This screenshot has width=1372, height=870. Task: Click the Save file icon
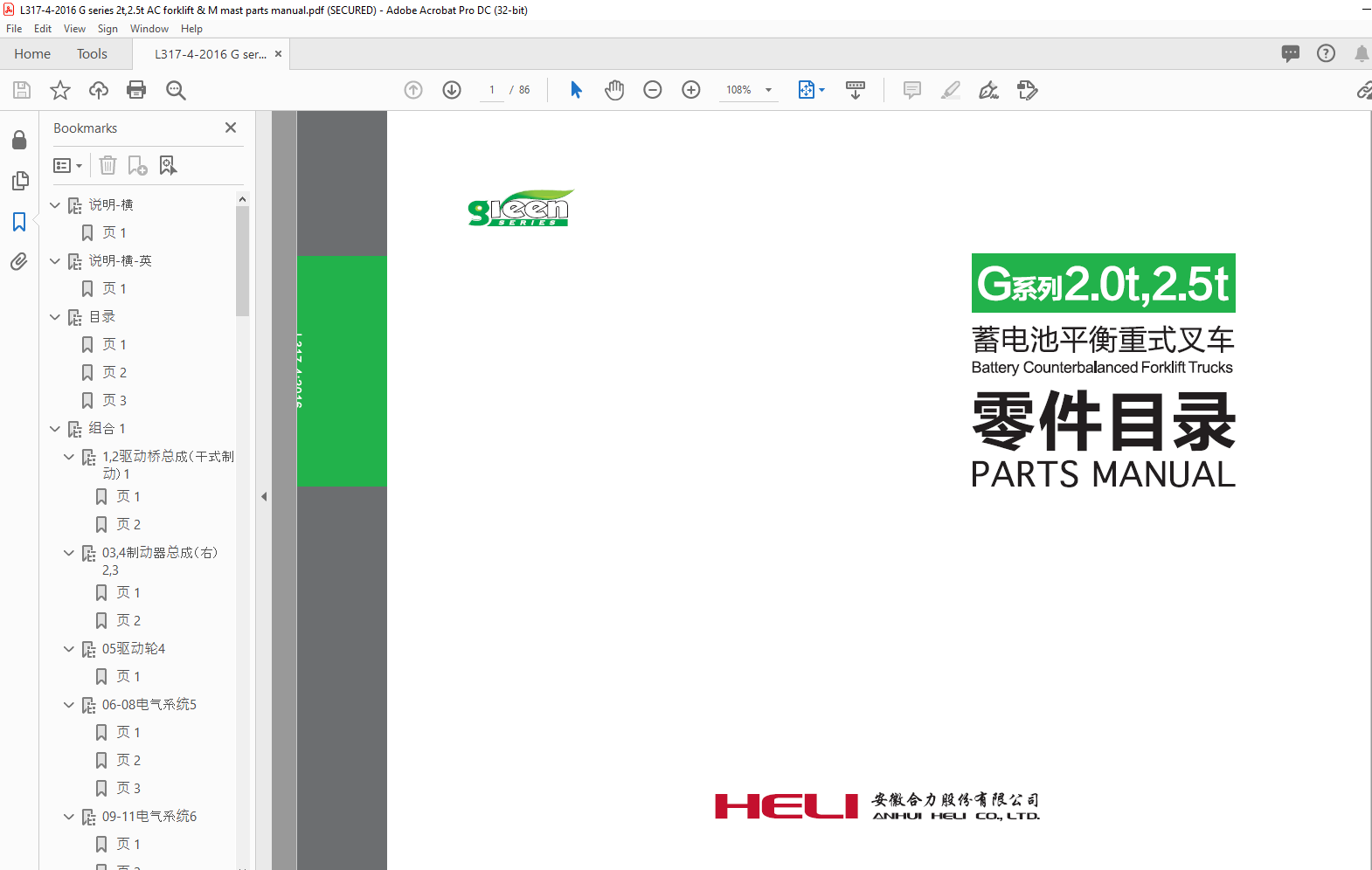pyautogui.click(x=22, y=90)
